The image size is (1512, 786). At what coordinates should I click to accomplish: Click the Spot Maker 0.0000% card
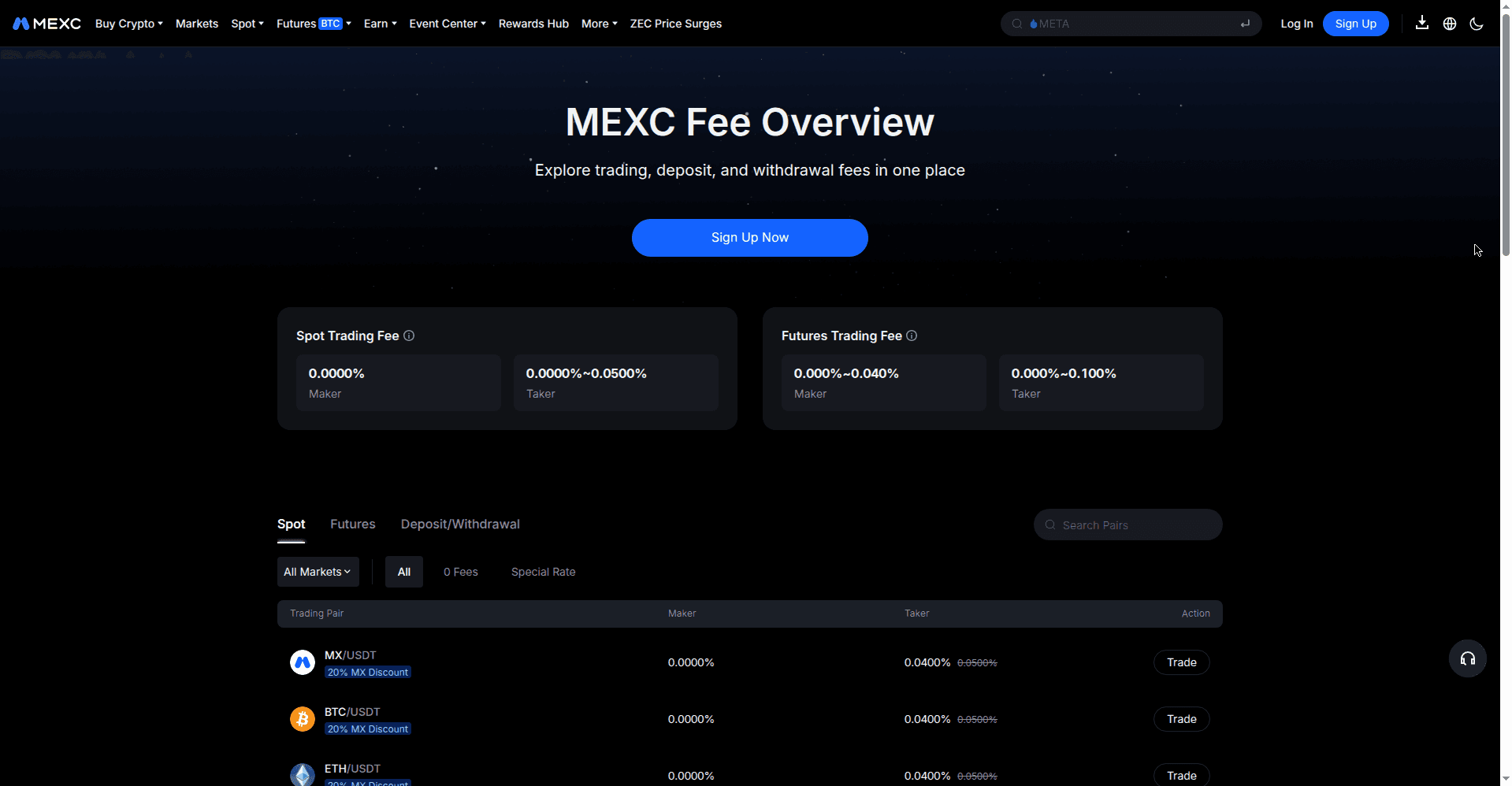click(x=399, y=383)
